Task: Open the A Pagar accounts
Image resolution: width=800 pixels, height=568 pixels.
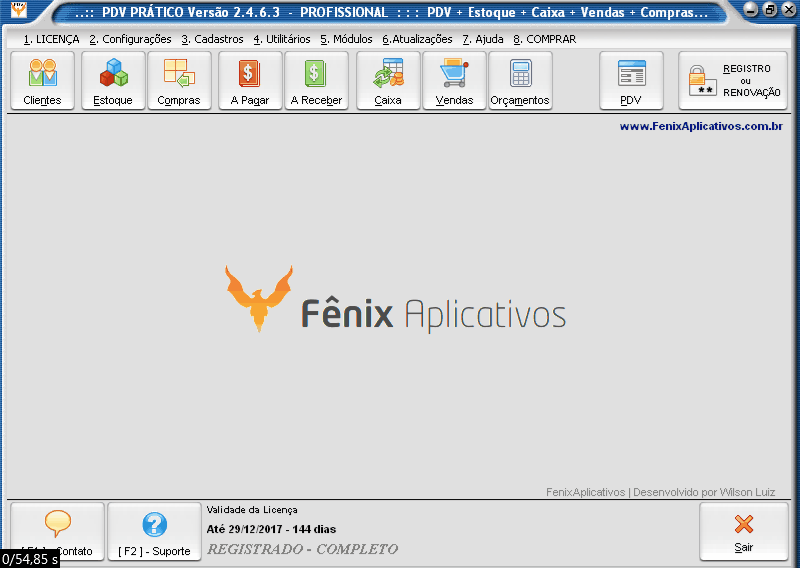Action: (250, 80)
